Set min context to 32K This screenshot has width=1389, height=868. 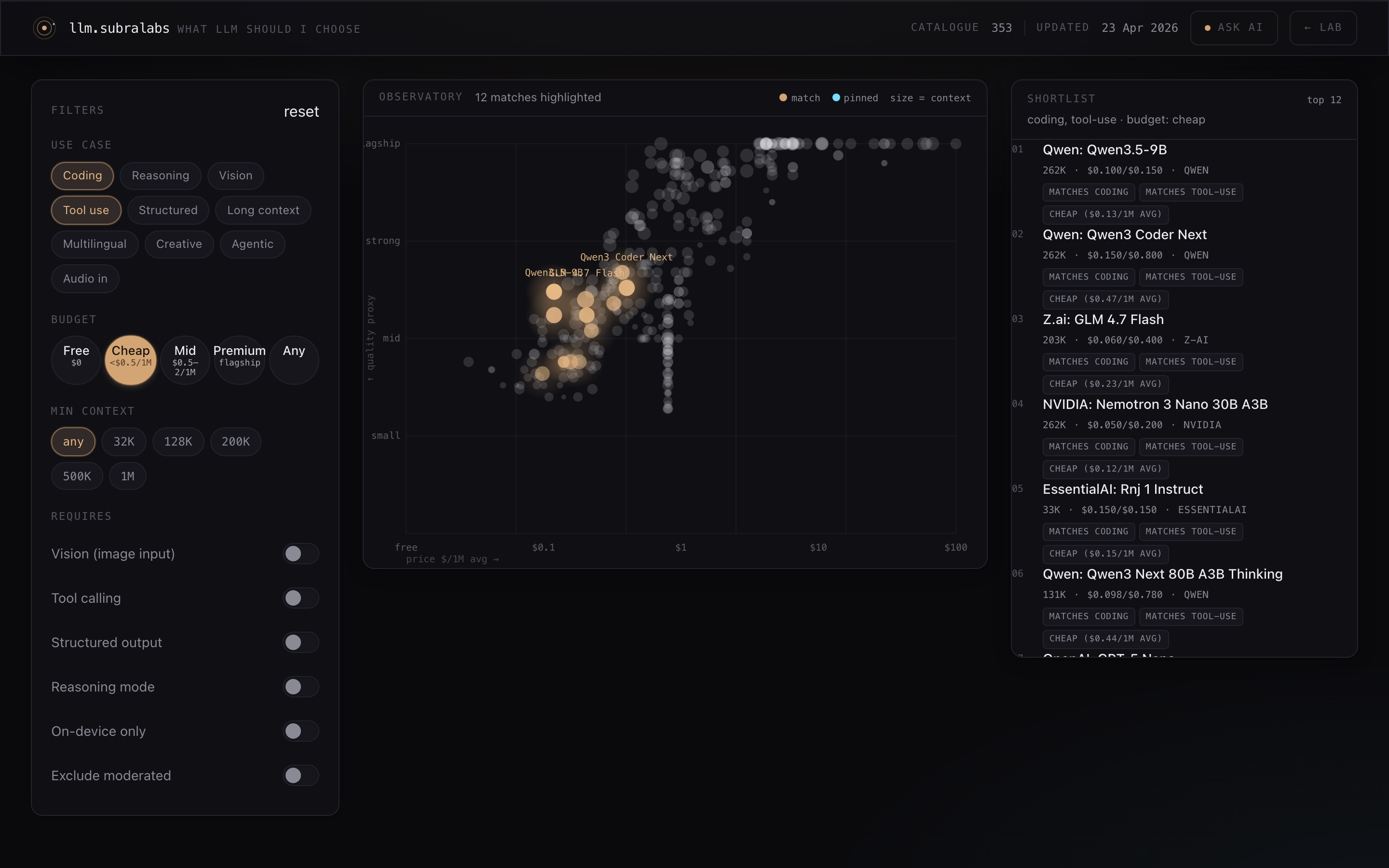[123, 441]
